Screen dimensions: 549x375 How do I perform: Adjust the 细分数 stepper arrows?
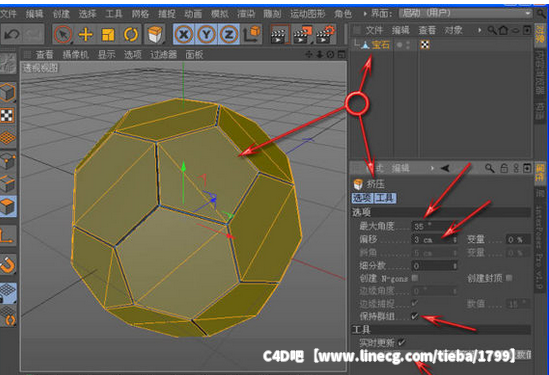click(454, 266)
